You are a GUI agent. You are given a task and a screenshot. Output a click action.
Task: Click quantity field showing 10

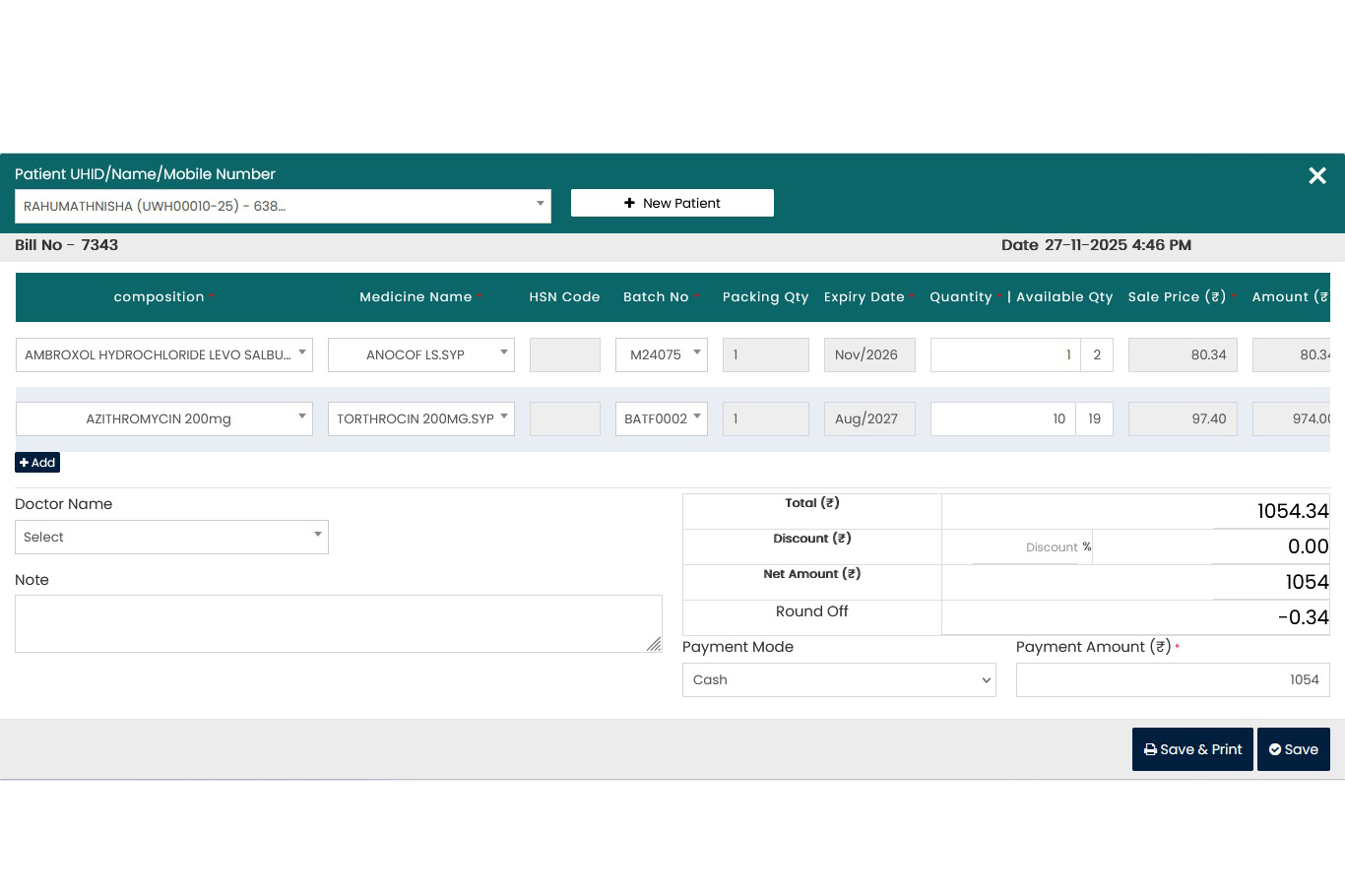(x=1002, y=419)
